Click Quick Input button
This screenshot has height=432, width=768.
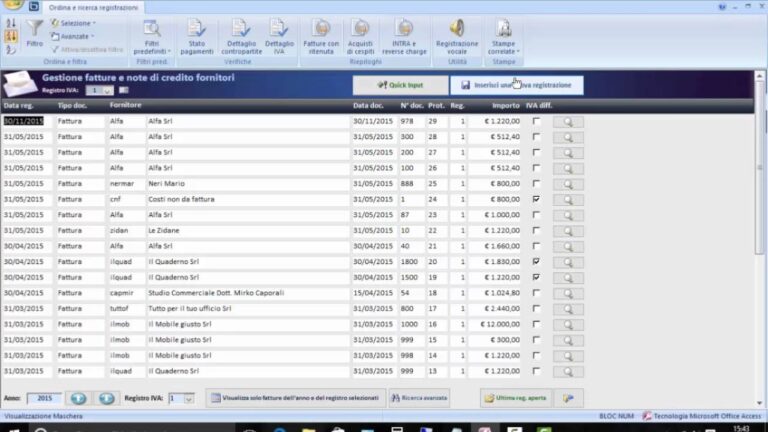[x=400, y=85]
